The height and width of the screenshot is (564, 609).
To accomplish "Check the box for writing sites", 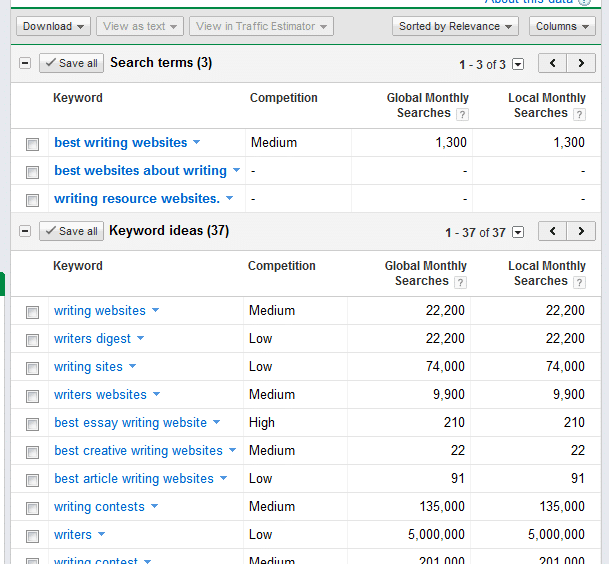I will (32, 368).
